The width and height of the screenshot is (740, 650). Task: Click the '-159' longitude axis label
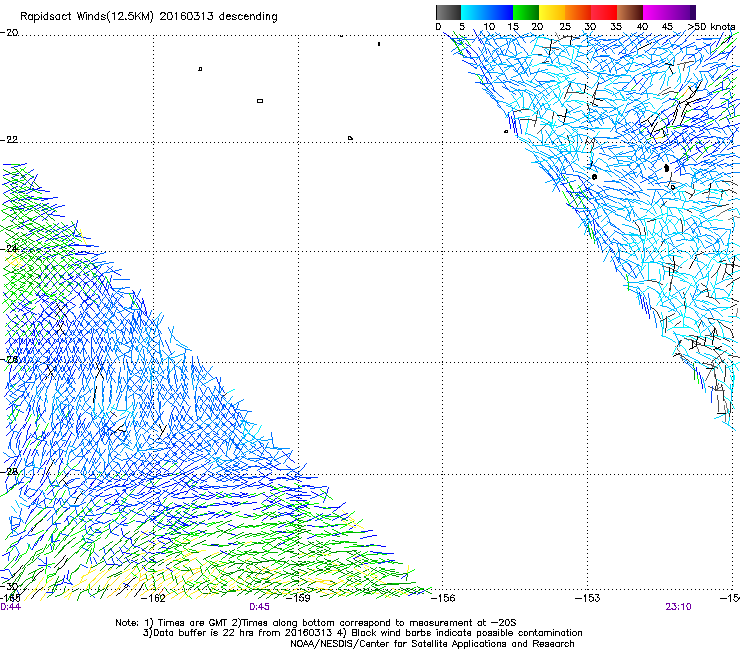coord(298,599)
